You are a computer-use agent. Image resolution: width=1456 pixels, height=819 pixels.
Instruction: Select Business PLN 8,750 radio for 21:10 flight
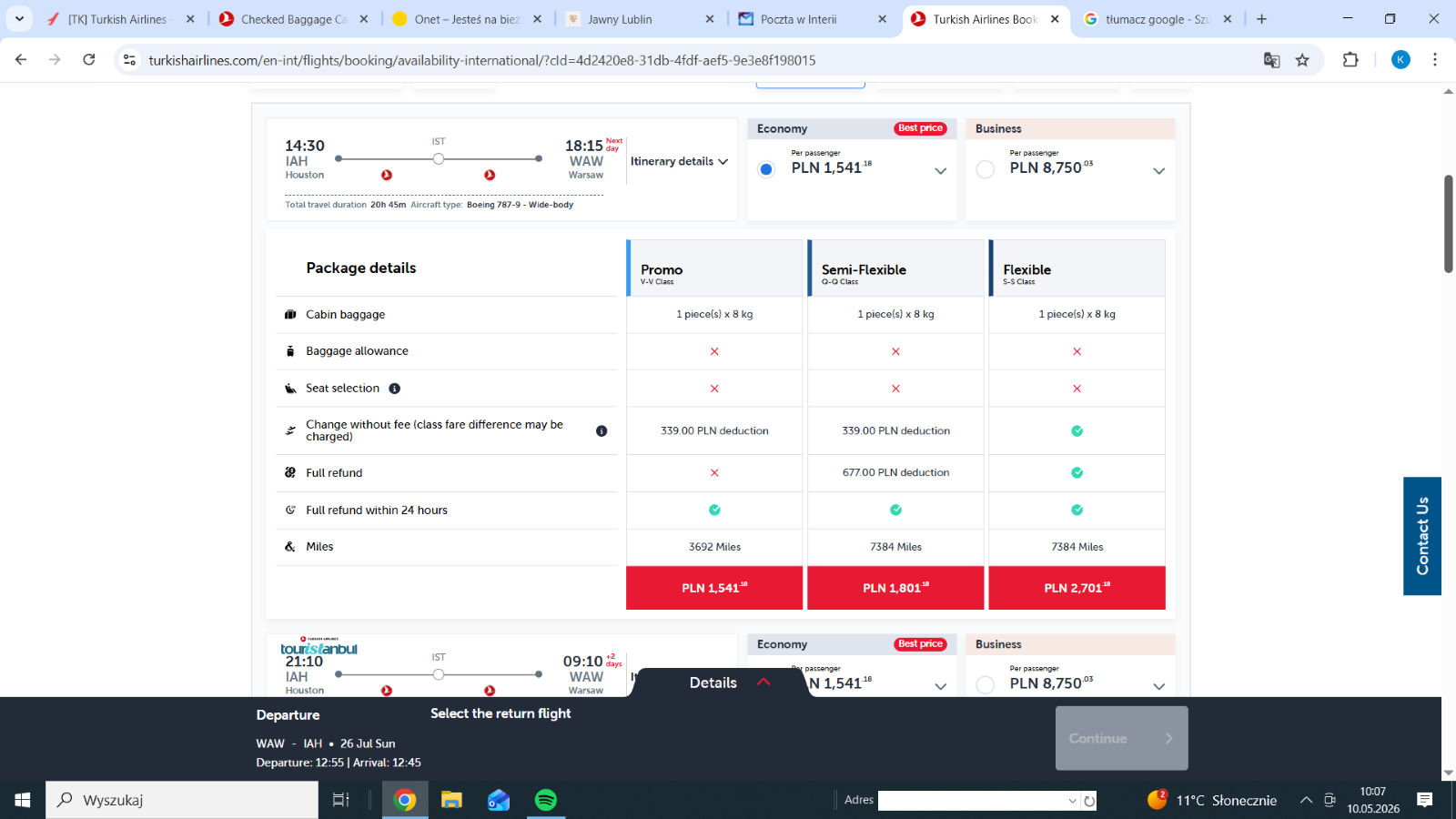pyautogui.click(x=985, y=685)
